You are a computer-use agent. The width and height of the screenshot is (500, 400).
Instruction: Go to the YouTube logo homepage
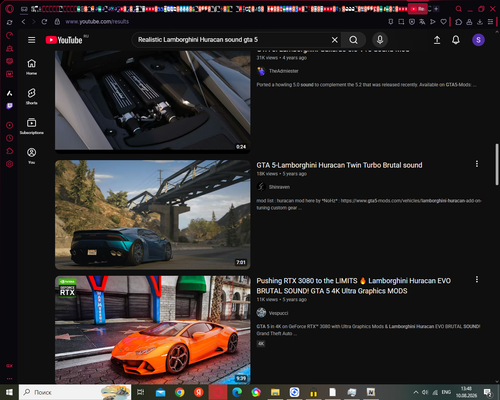coord(64,40)
